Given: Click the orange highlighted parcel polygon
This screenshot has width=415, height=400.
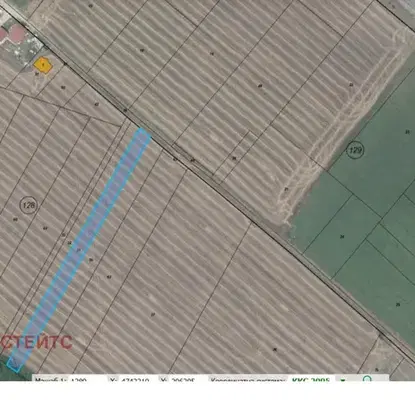Looking at the screenshot, I should [x=43, y=65].
